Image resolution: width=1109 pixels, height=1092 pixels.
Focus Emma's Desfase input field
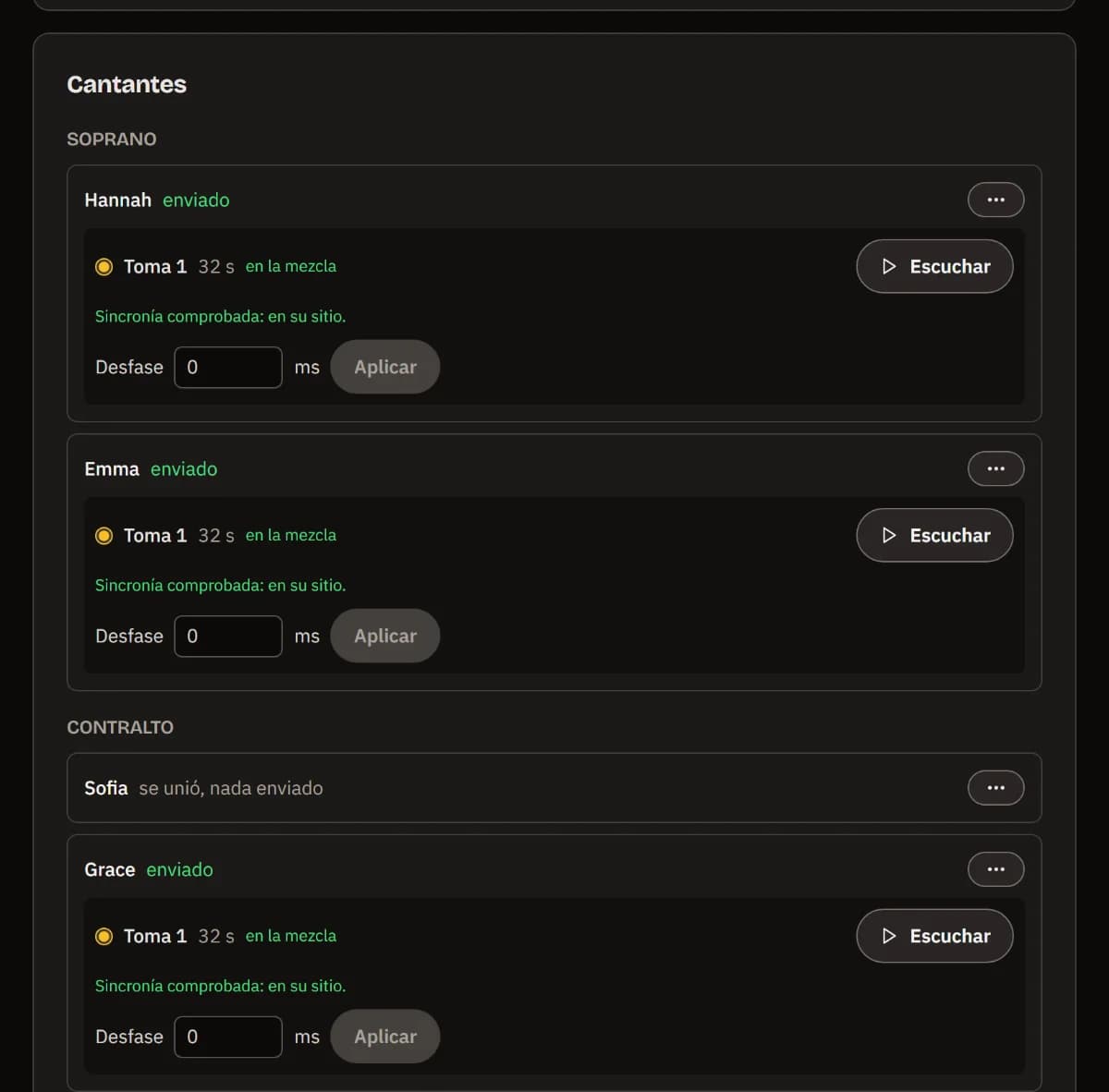coord(228,636)
